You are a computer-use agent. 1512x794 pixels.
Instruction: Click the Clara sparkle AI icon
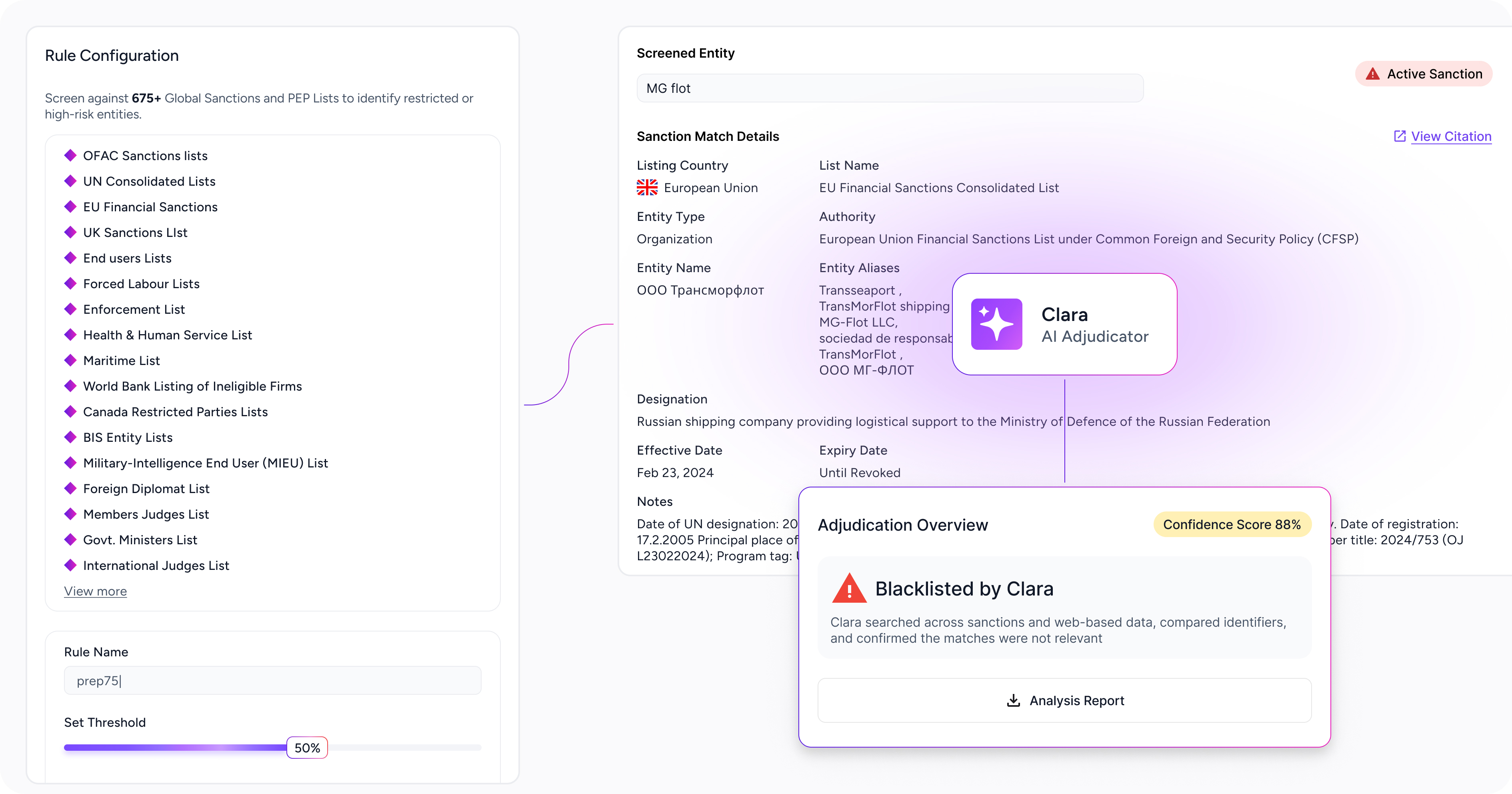point(996,324)
